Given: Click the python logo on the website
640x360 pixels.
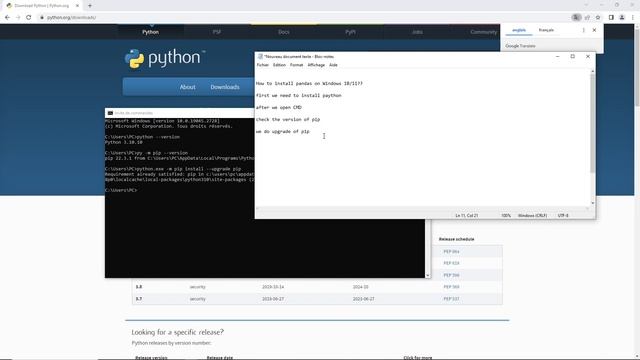Looking at the screenshot, I should [x=164, y=58].
